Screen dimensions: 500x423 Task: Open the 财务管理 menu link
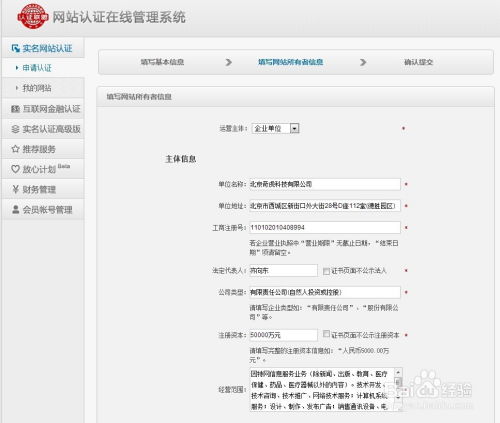(x=39, y=190)
